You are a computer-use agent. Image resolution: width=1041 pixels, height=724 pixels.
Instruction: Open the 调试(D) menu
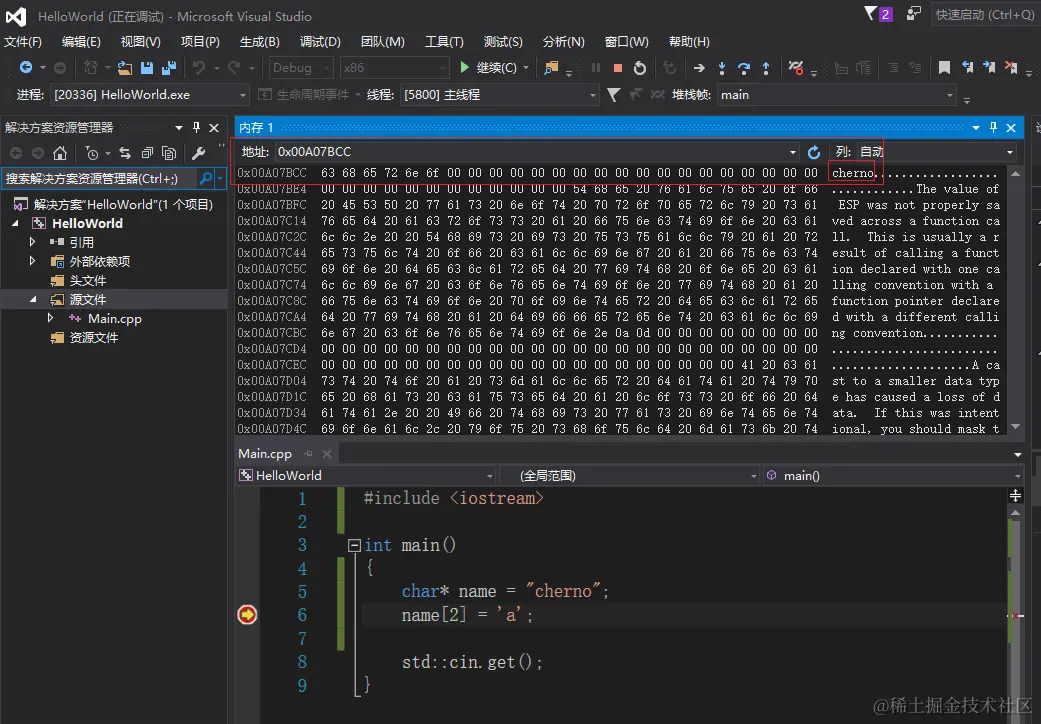click(x=320, y=42)
